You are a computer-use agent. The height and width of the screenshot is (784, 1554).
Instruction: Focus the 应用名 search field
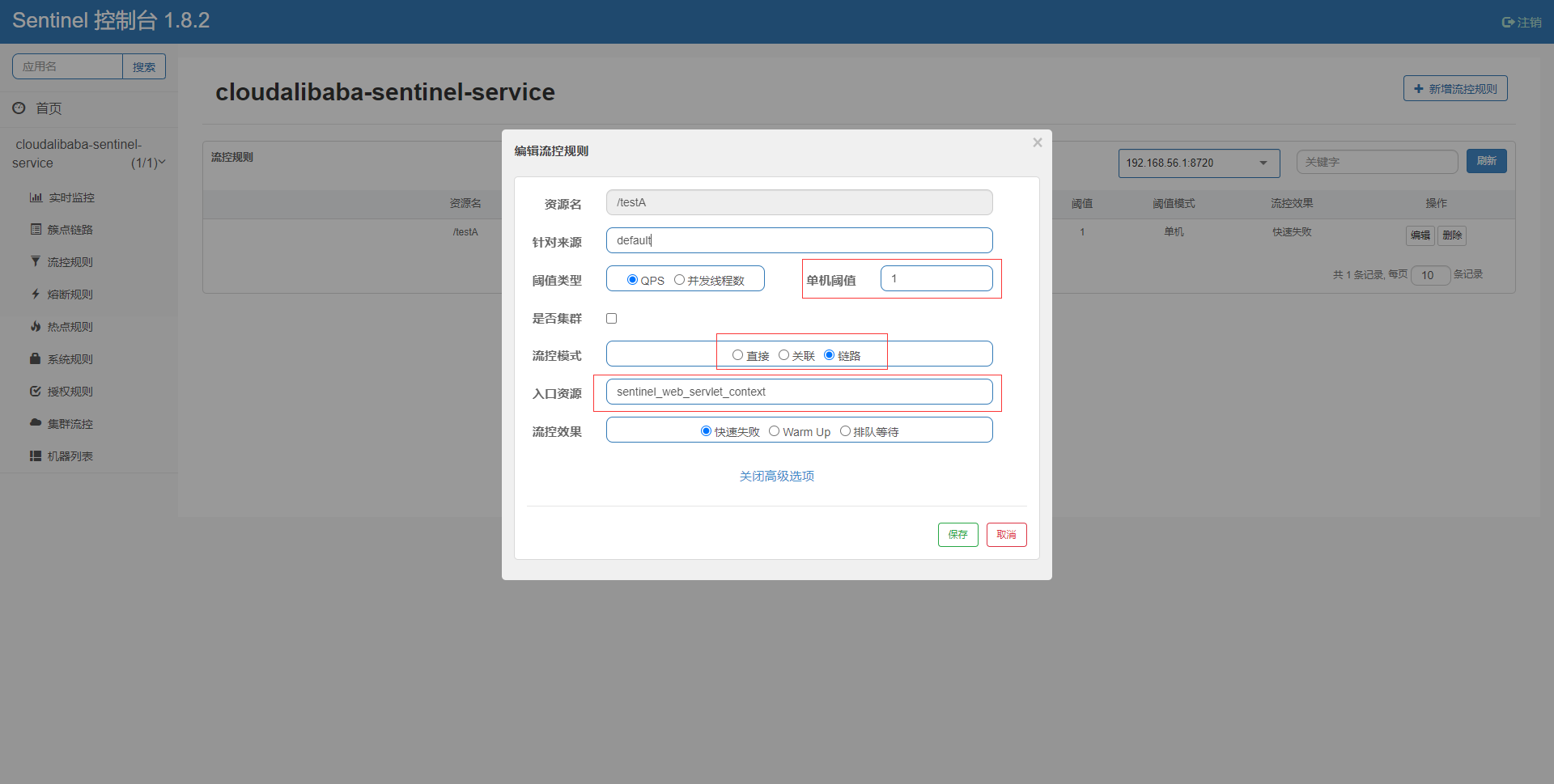tap(67, 66)
